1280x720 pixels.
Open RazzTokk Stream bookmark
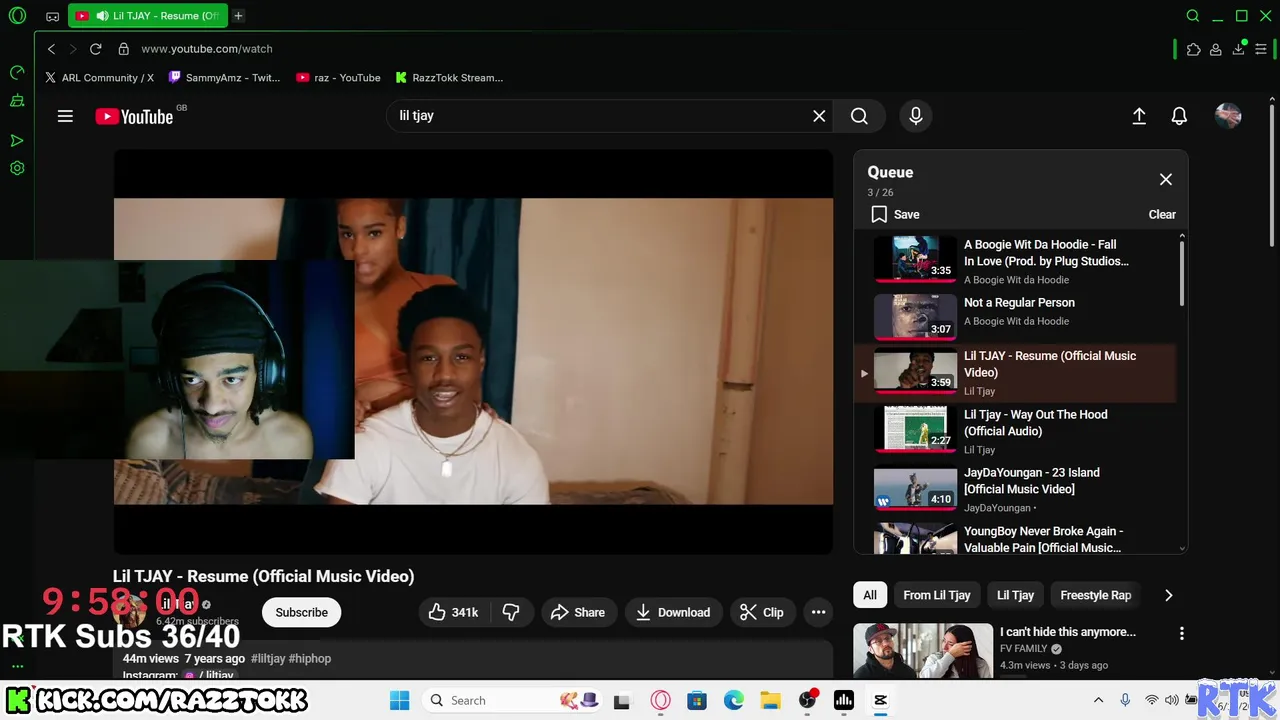tap(449, 78)
